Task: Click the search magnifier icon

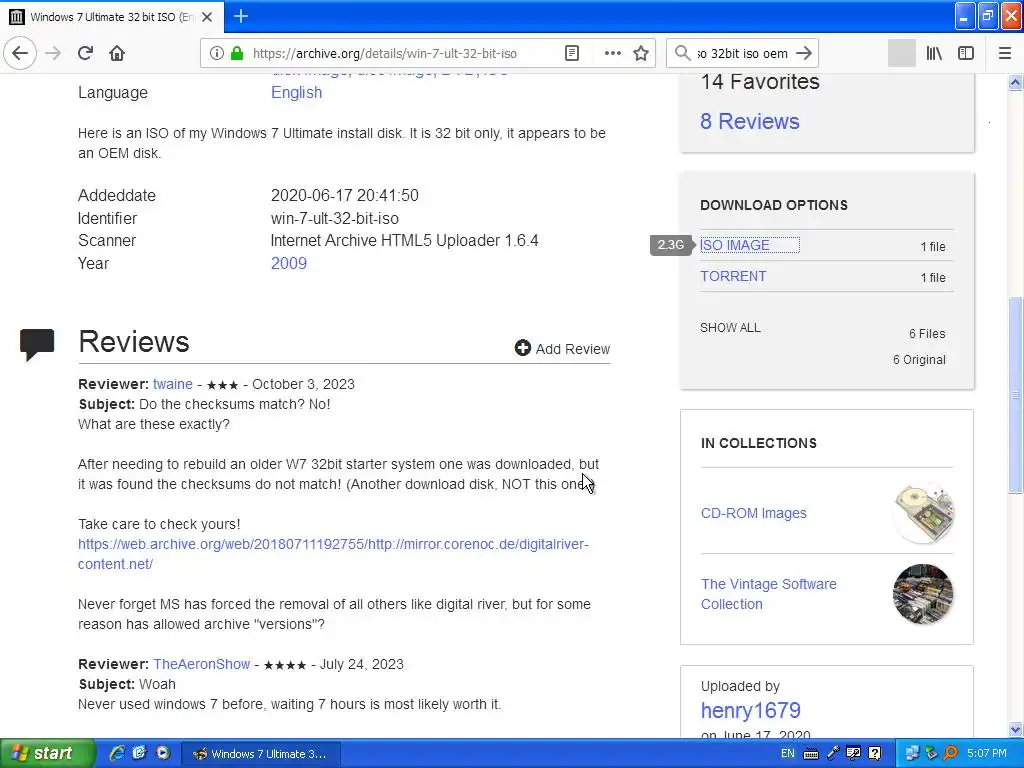Action: click(x=682, y=53)
